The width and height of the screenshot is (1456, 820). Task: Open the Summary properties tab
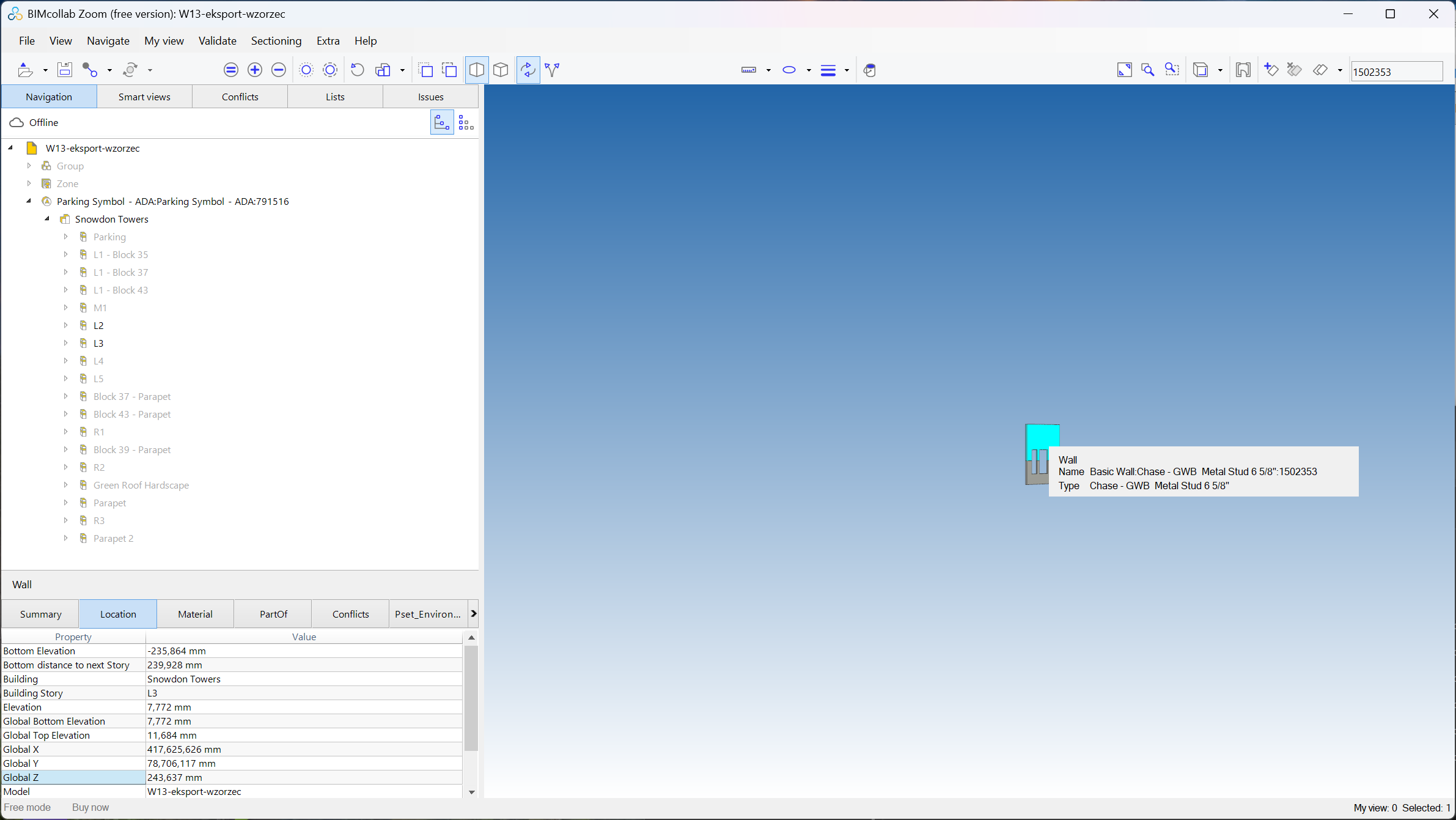[x=40, y=614]
